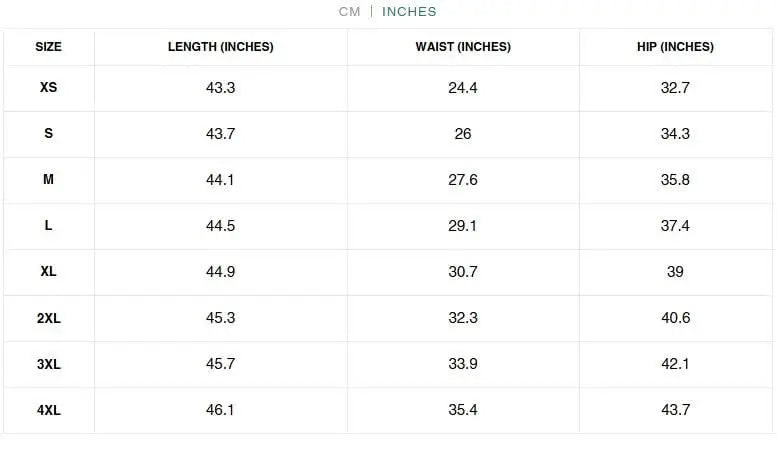Click hip value 42.1 for 3XL

click(675, 364)
